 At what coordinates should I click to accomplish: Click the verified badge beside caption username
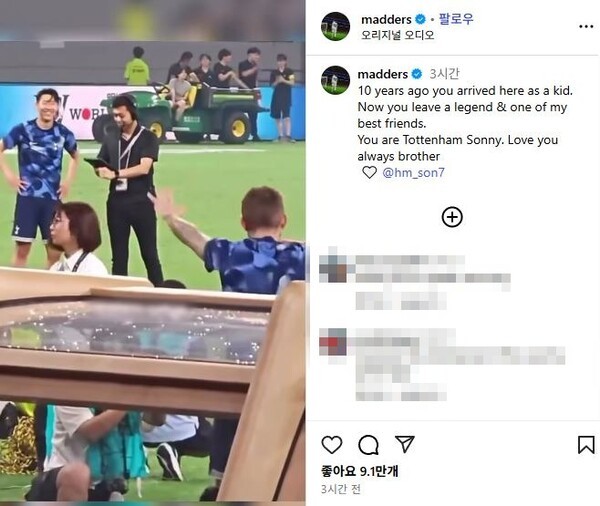(417, 74)
